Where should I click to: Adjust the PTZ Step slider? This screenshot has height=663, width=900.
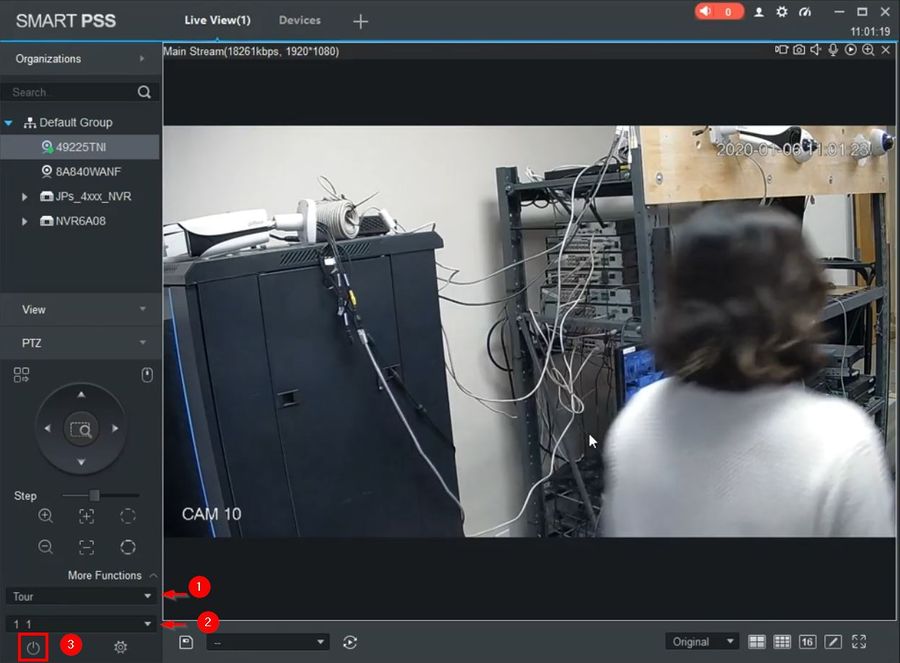pyautogui.click(x=94, y=495)
